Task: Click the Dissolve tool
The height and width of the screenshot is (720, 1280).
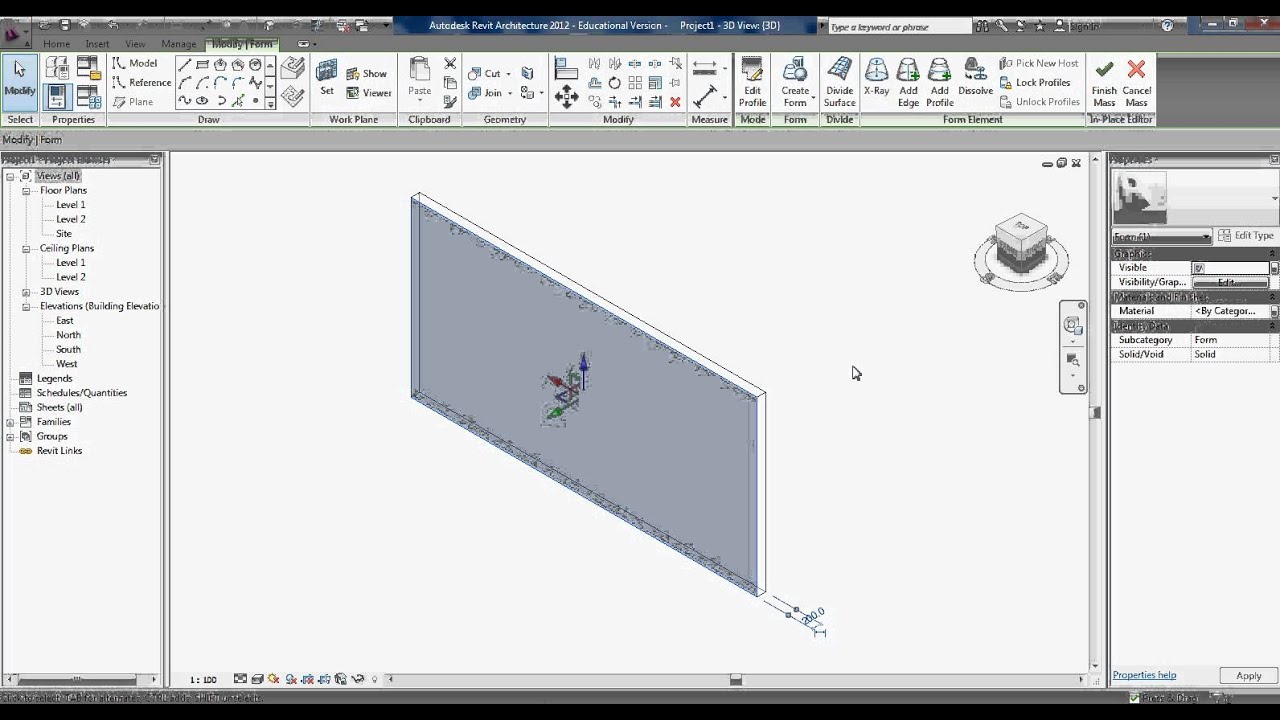Action: [976, 78]
